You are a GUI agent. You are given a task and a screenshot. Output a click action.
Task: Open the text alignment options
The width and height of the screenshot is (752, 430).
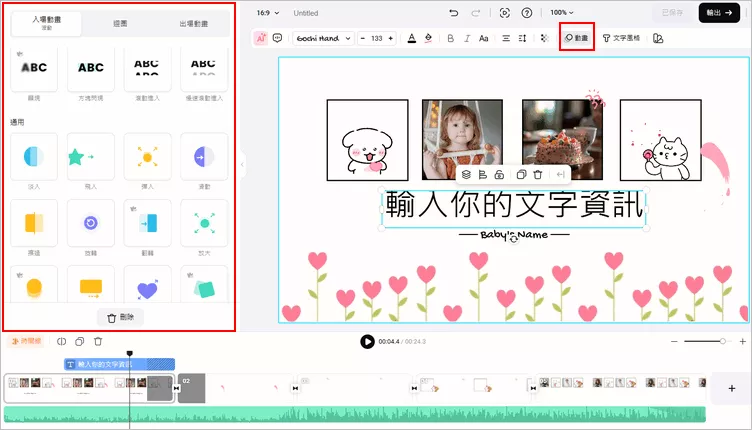click(506, 38)
